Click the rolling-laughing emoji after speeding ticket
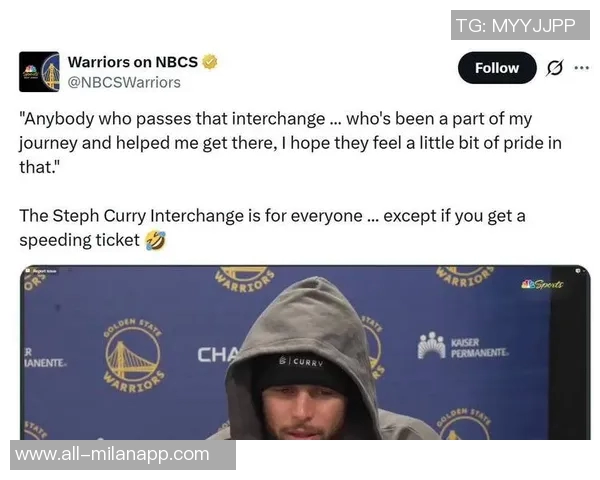Image resolution: width=600 pixels, height=480 pixels. coord(156,240)
